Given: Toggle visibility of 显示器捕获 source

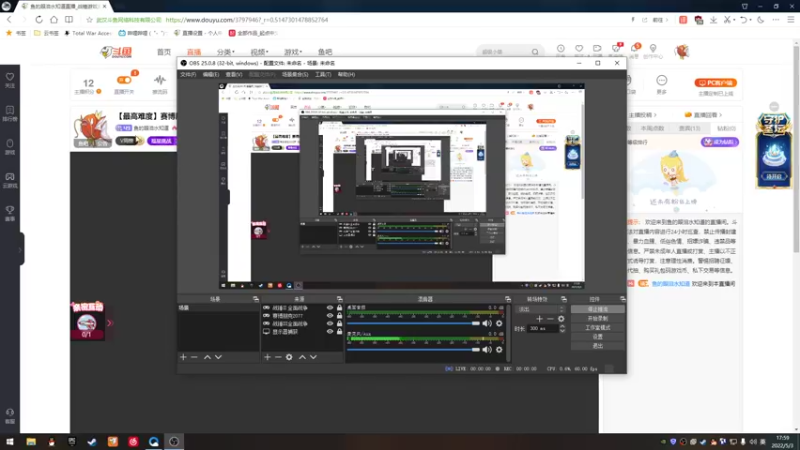Looking at the screenshot, I should click(330, 332).
